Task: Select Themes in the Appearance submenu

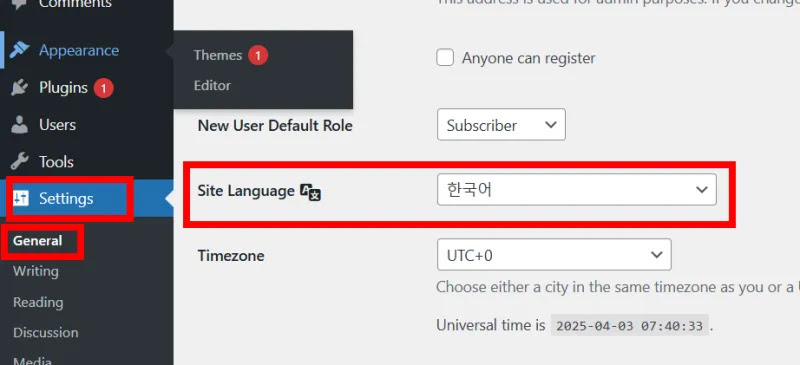Action: (x=218, y=55)
